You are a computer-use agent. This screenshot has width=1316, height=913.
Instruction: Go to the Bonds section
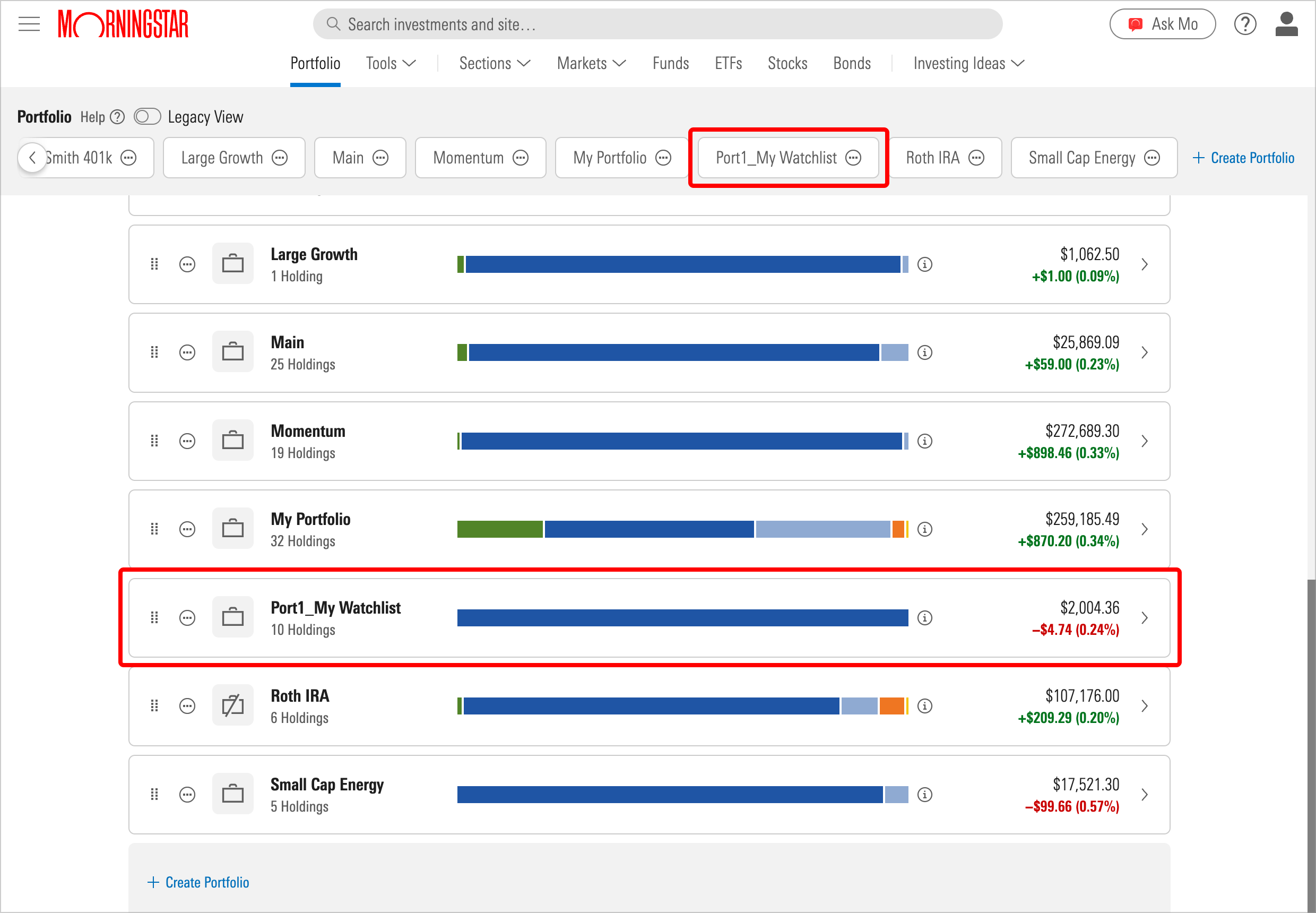852,63
